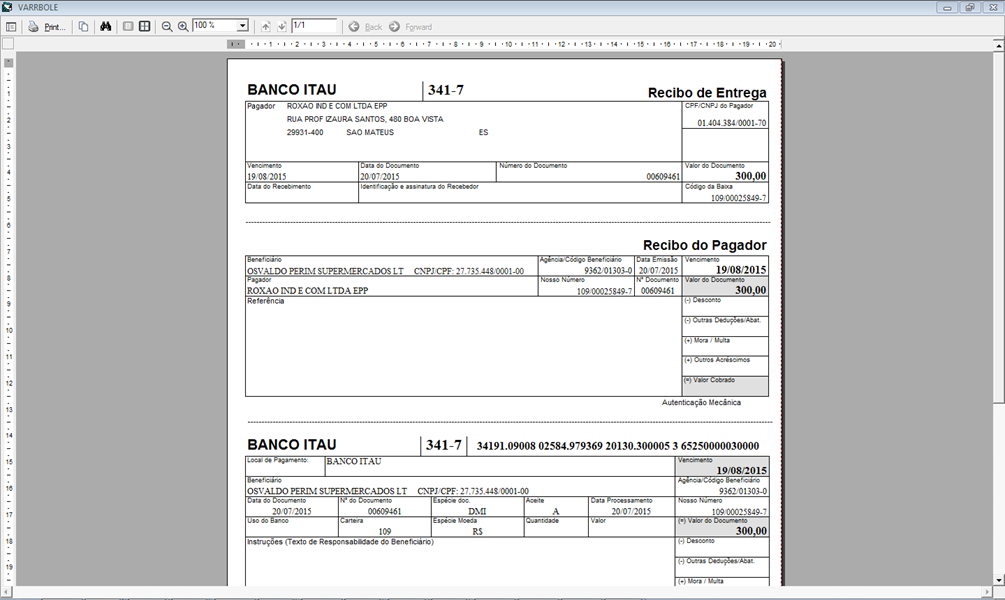This screenshot has height=600, width=1005.
Task: Click the 'A' Aceite value
Action: (556, 511)
